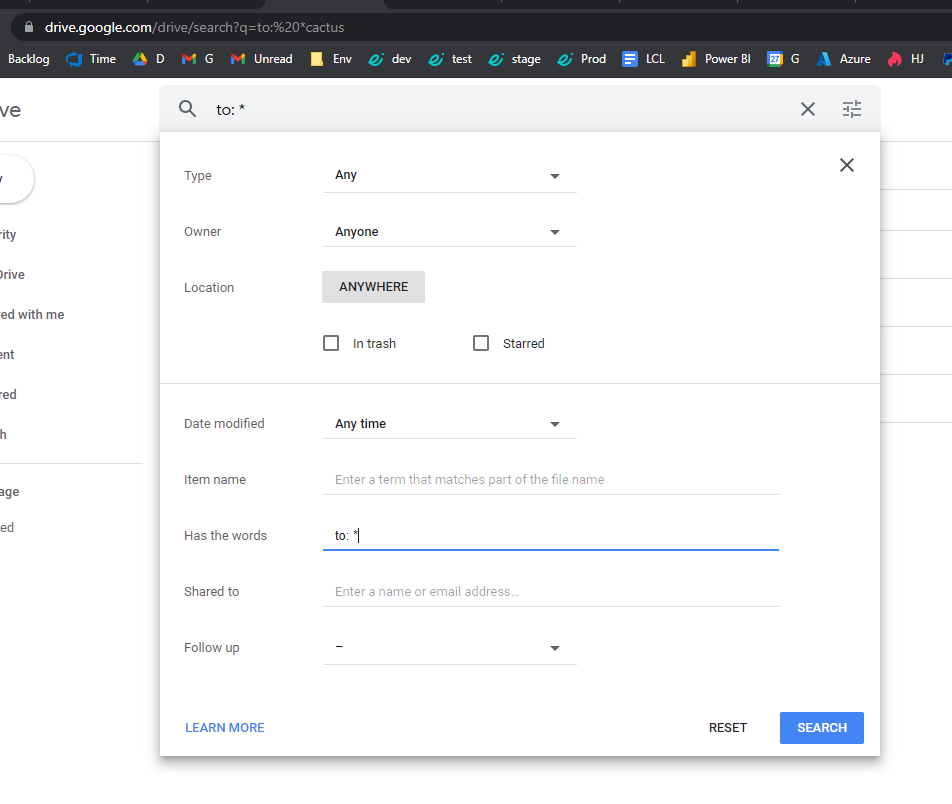The image size is (952, 804).
Task: Click the RESET button
Action: (x=728, y=728)
